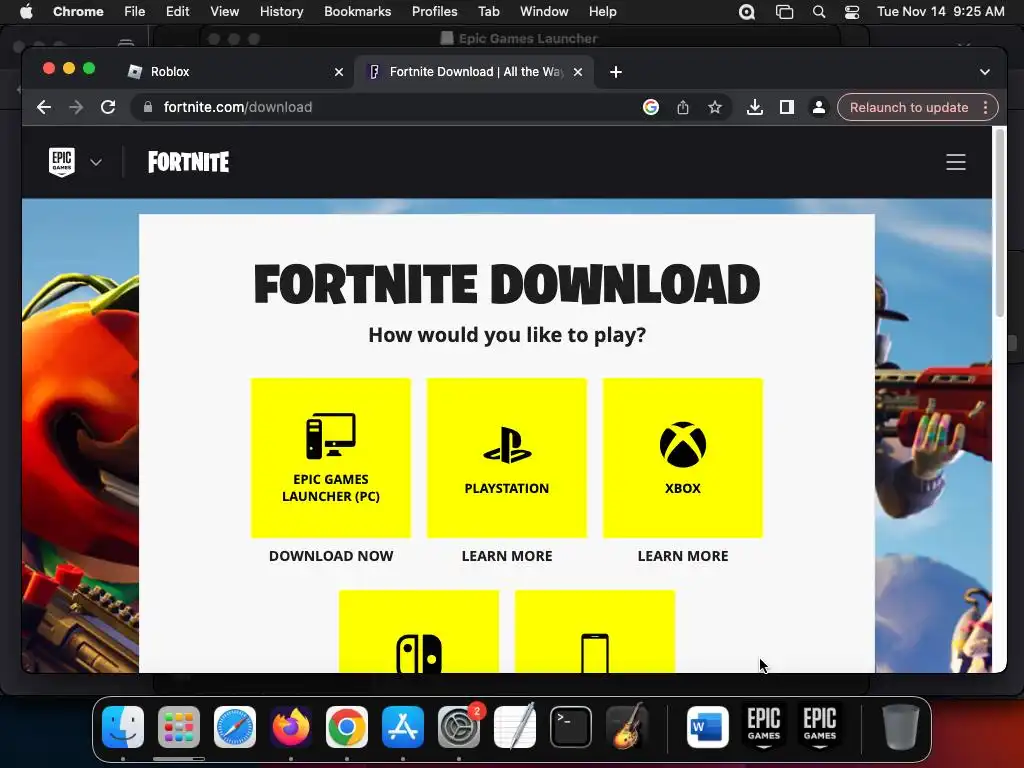Close the Fortnite Download tab
Screen dimensions: 1024x768
pyautogui.click(x=578, y=72)
